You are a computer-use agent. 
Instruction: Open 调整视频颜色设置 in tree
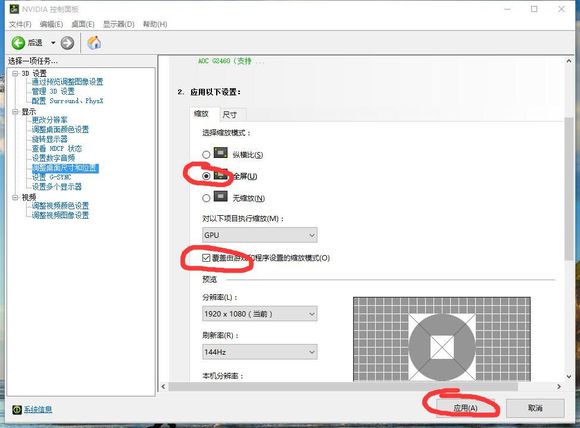pos(60,206)
